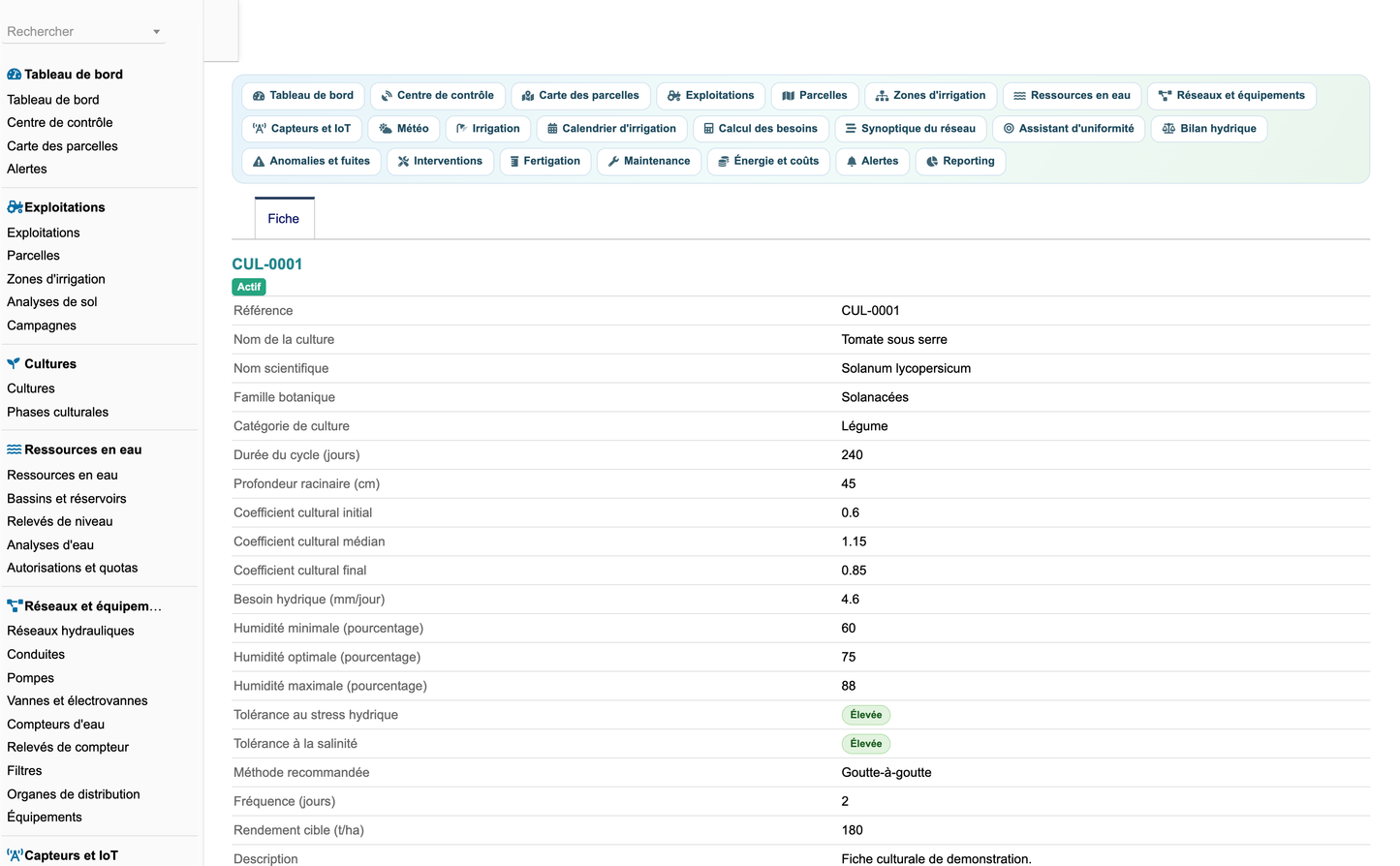This screenshot has height=866, width=1400.
Task: Open Alertes link in the sidebar
Action: (27, 169)
